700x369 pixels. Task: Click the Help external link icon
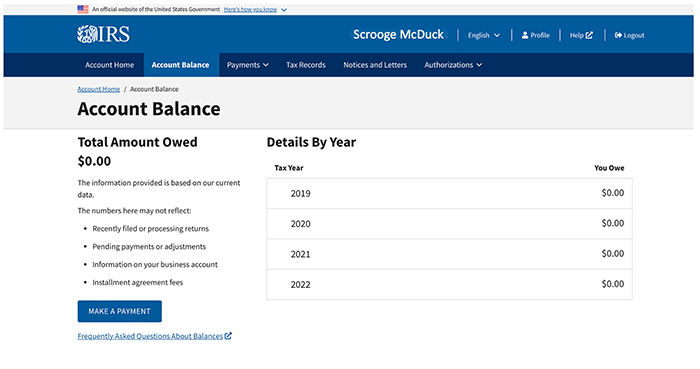pyautogui.click(x=589, y=35)
